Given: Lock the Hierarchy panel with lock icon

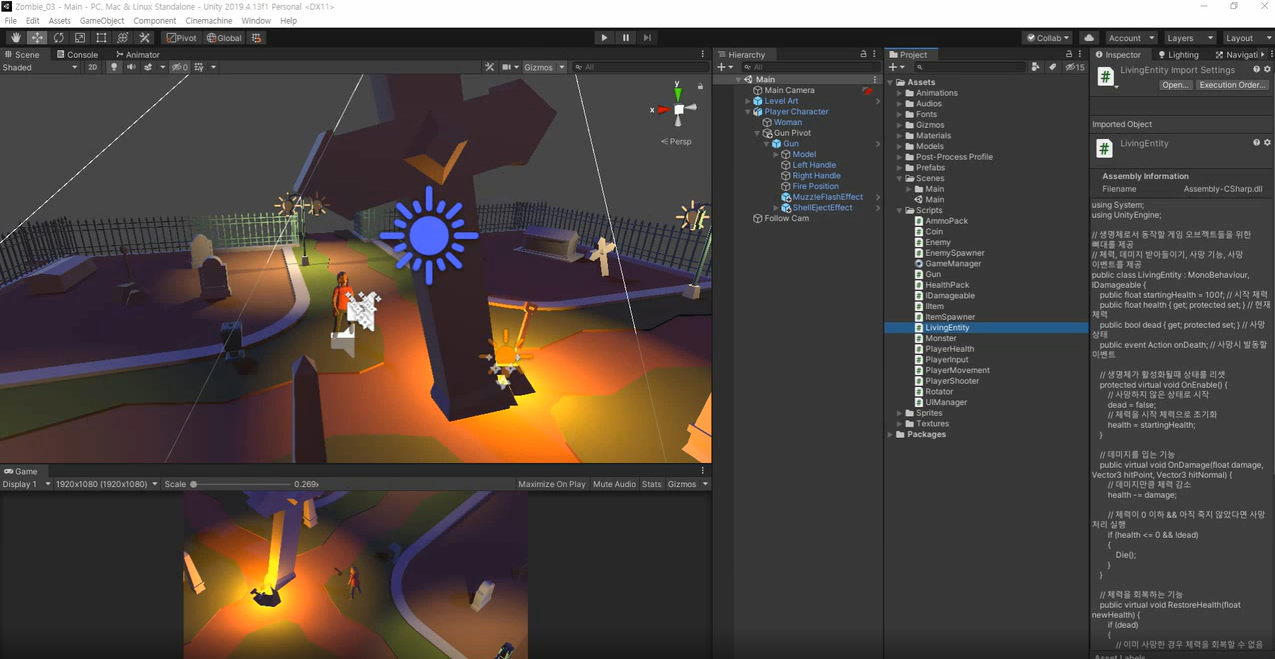Looking at the screenshot, I should tap(863, 54).
